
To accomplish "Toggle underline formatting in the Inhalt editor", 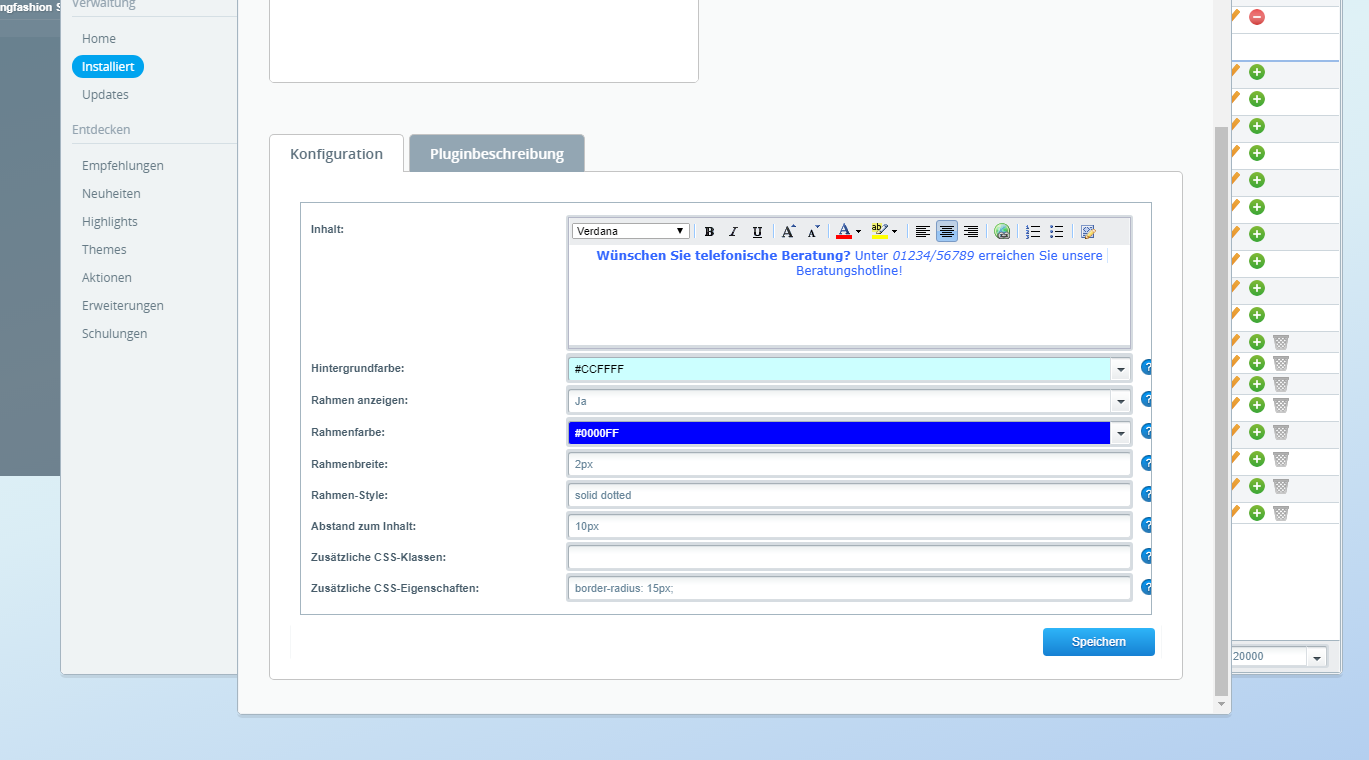I will [757, 232].
